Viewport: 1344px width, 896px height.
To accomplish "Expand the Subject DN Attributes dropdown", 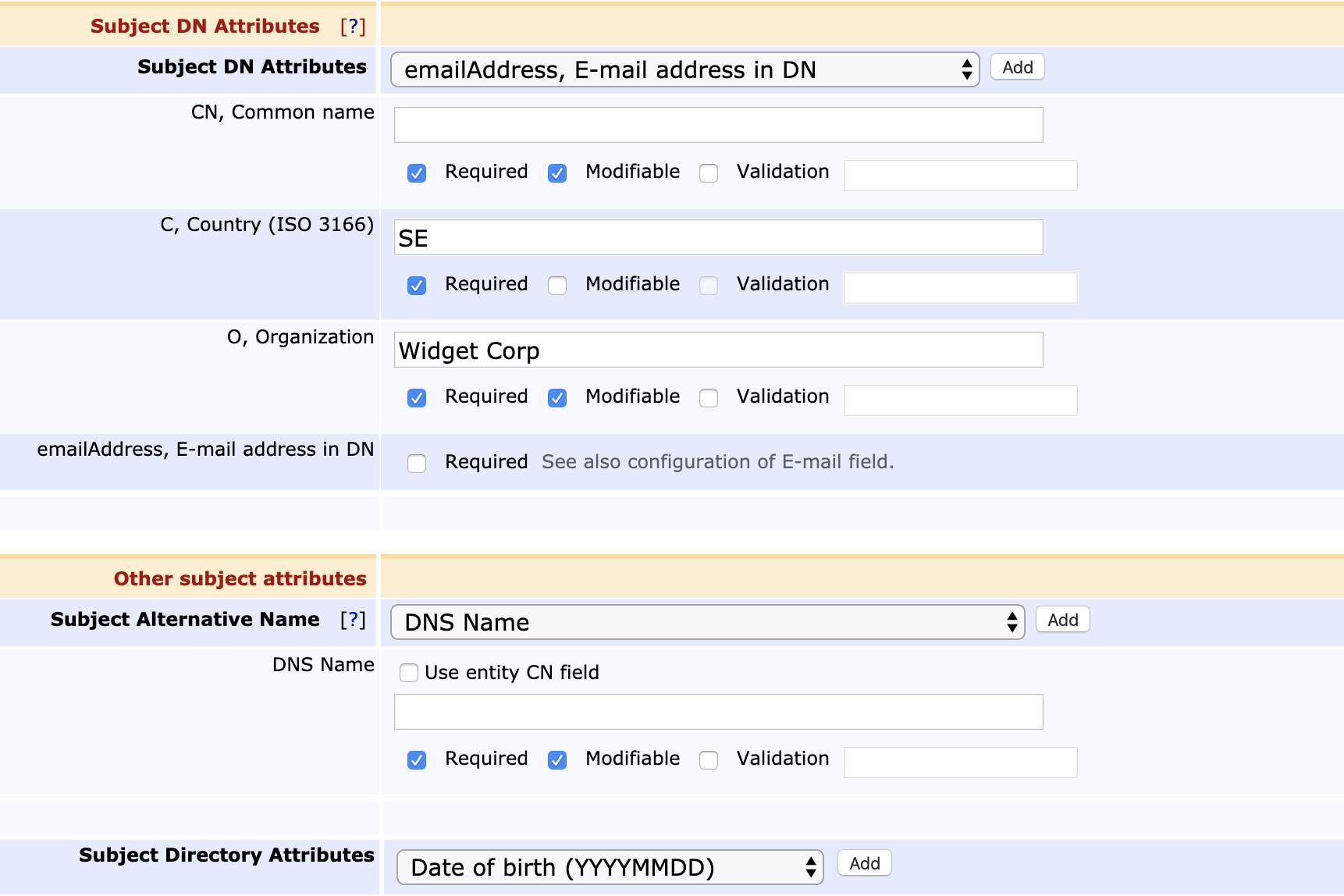I will 684,70.
